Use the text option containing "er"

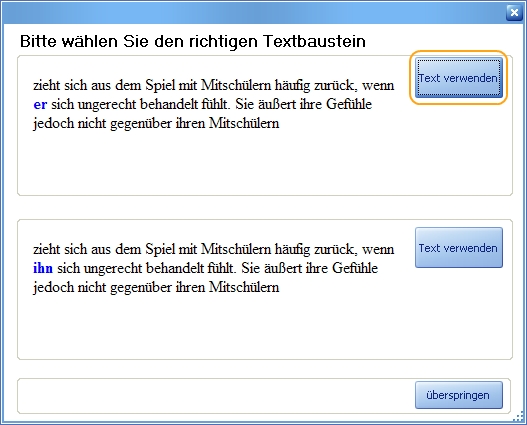459,78
